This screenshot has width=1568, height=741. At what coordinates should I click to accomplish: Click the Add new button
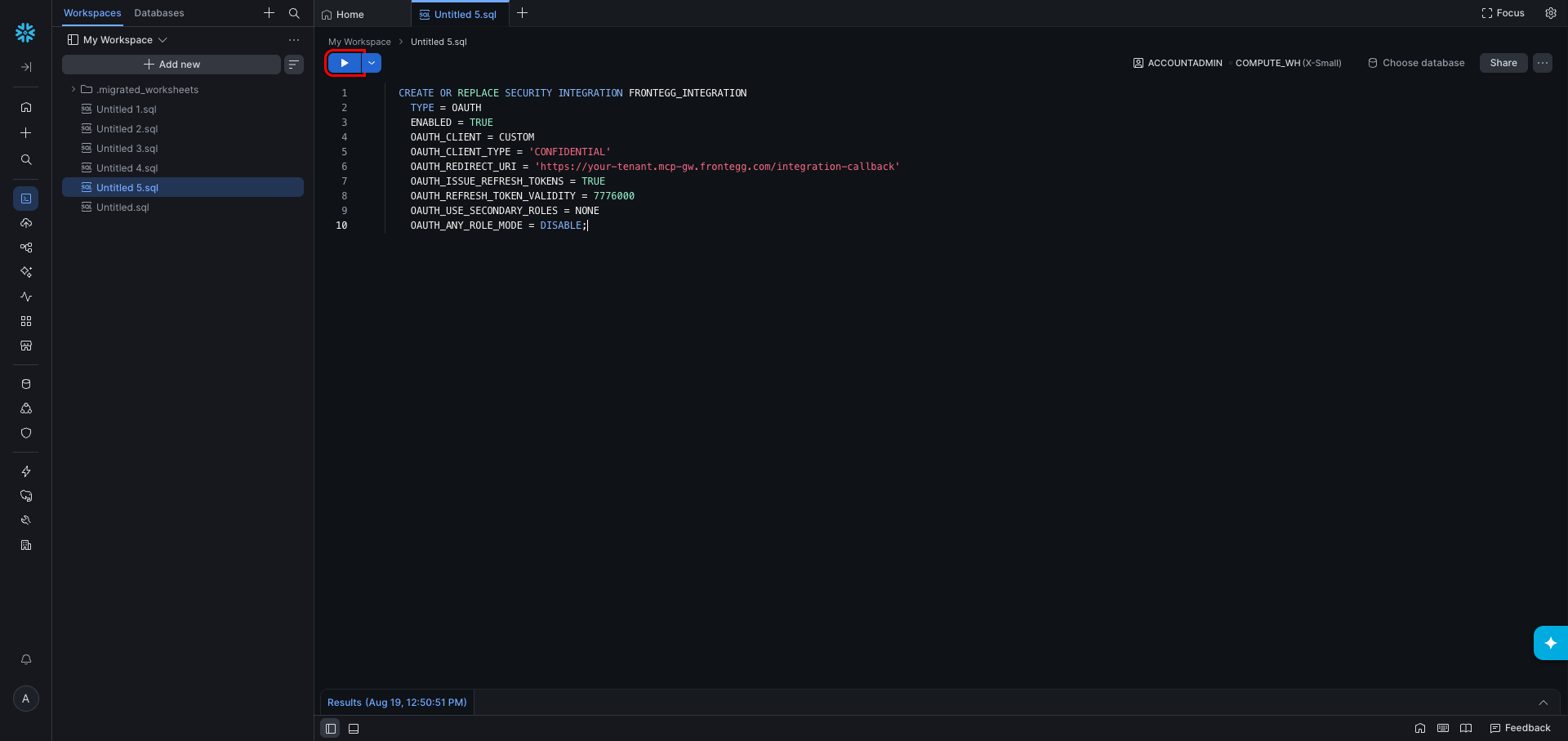(x=171, y=65)
